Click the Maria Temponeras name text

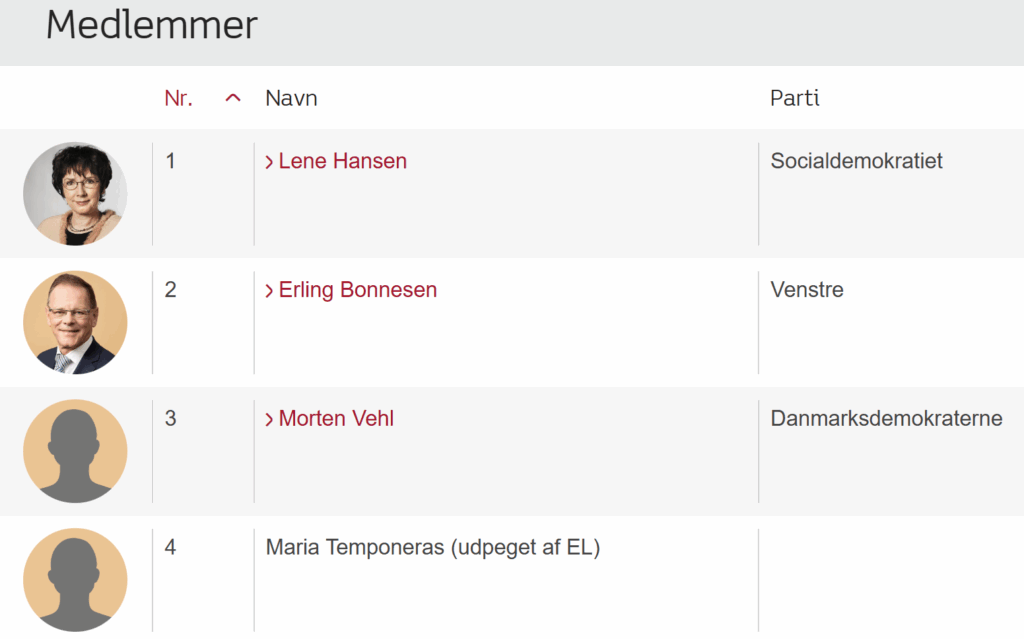[x=432, y=548]
